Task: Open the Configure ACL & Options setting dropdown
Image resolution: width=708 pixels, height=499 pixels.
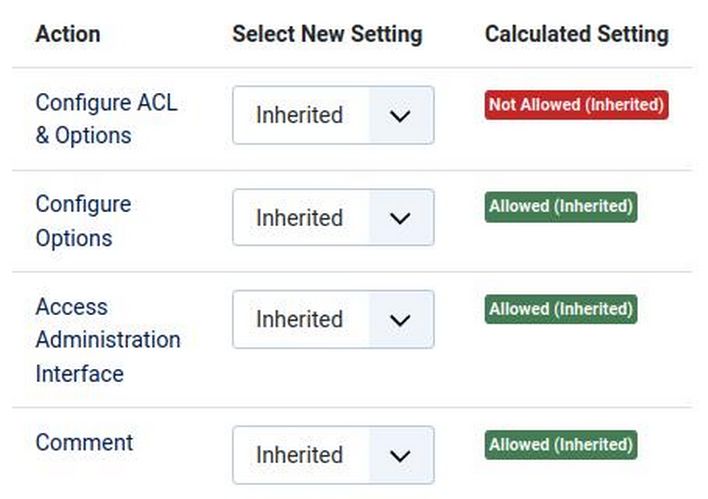Action: pyautogui.click(x=333, y=115)
